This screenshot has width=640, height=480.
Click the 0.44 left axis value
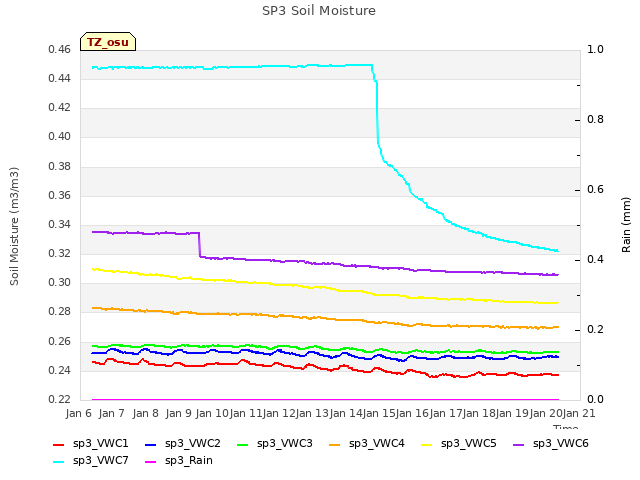pos(60,78)
